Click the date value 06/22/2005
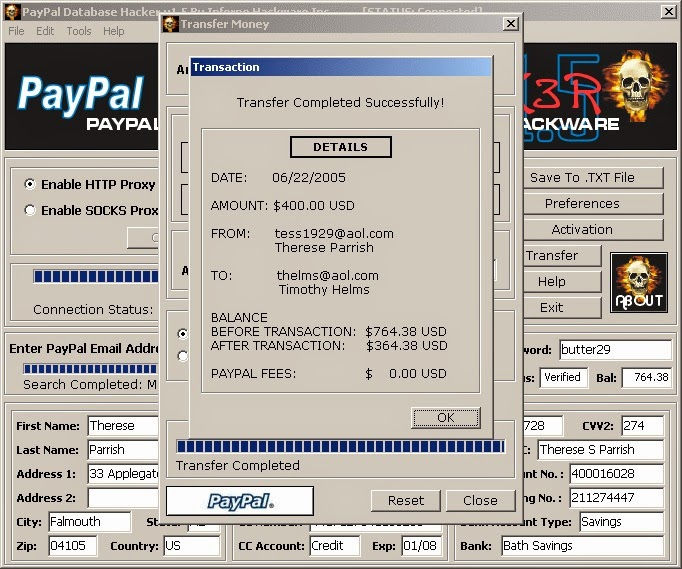The height and width of the screenshot is (569, 682). 309,177
